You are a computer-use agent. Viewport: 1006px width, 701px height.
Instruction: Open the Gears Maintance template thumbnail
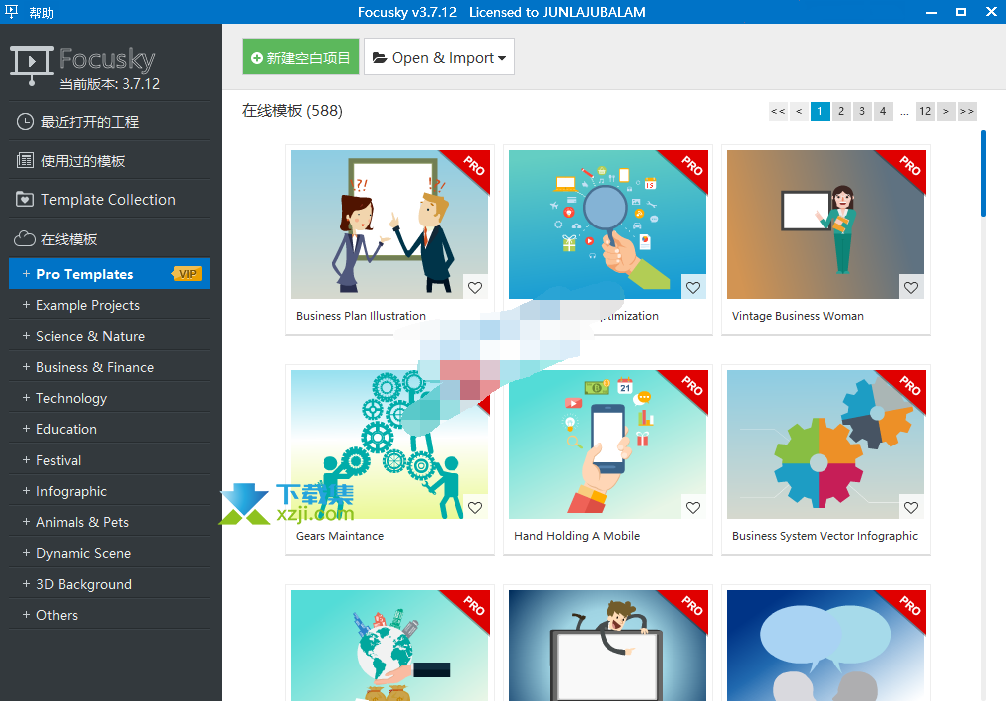(x=389, y=444)
